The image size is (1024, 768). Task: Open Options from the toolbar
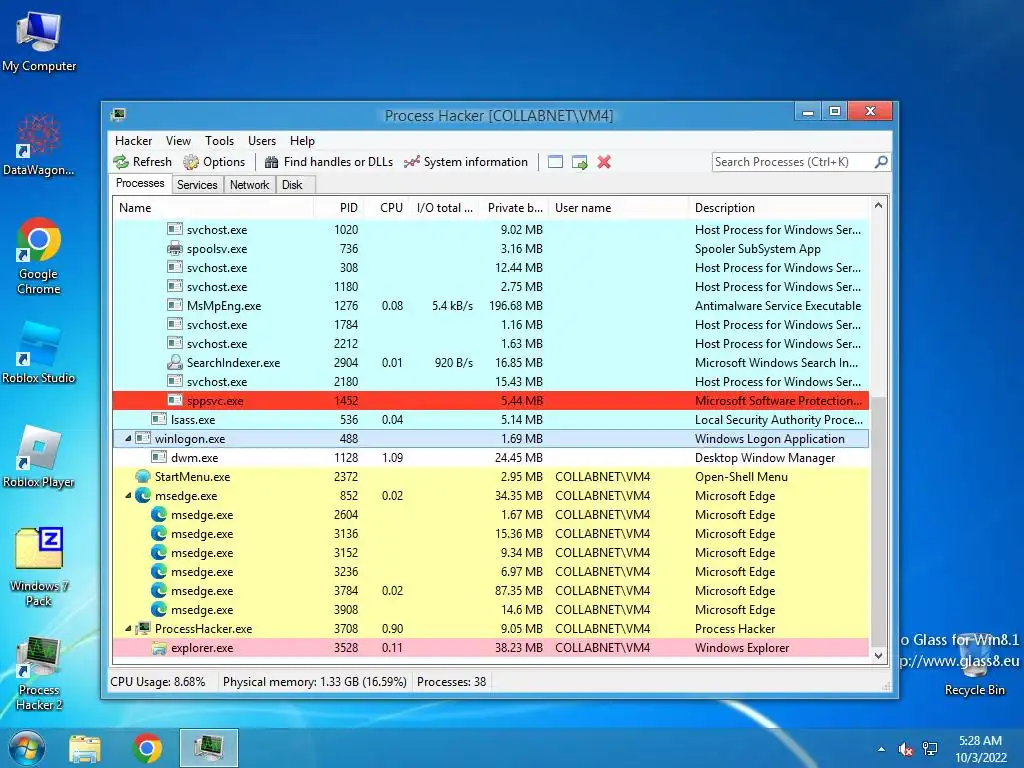[214, 162]
